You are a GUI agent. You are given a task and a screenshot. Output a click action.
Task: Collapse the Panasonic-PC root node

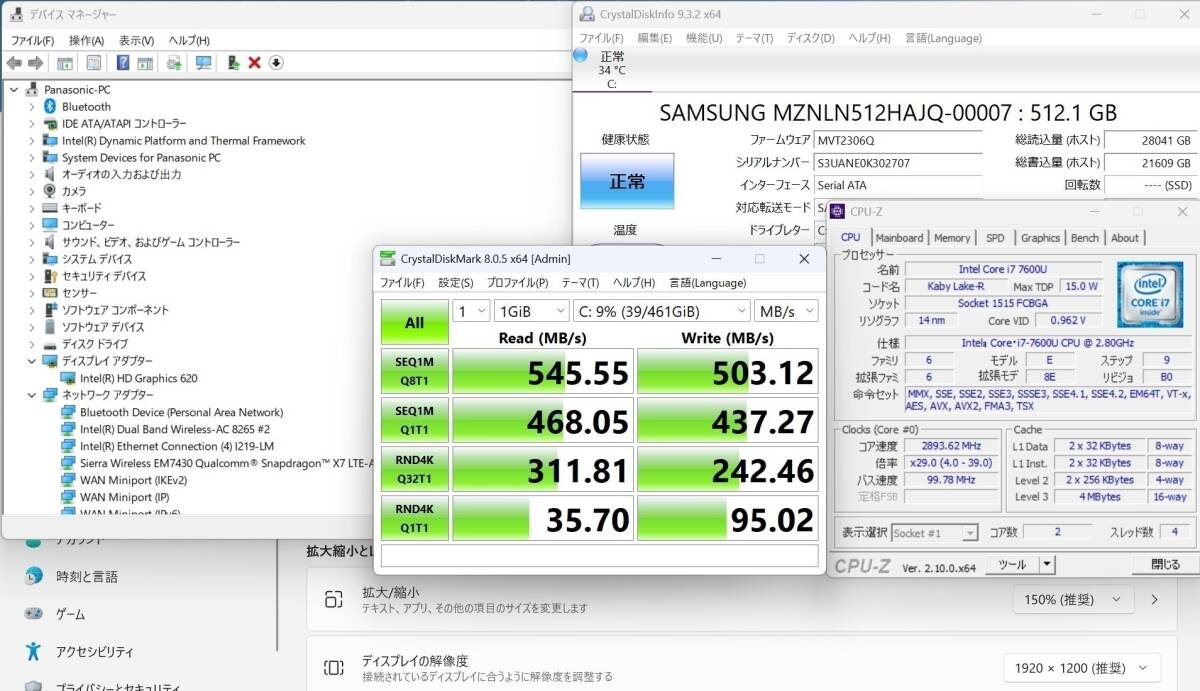13,89
